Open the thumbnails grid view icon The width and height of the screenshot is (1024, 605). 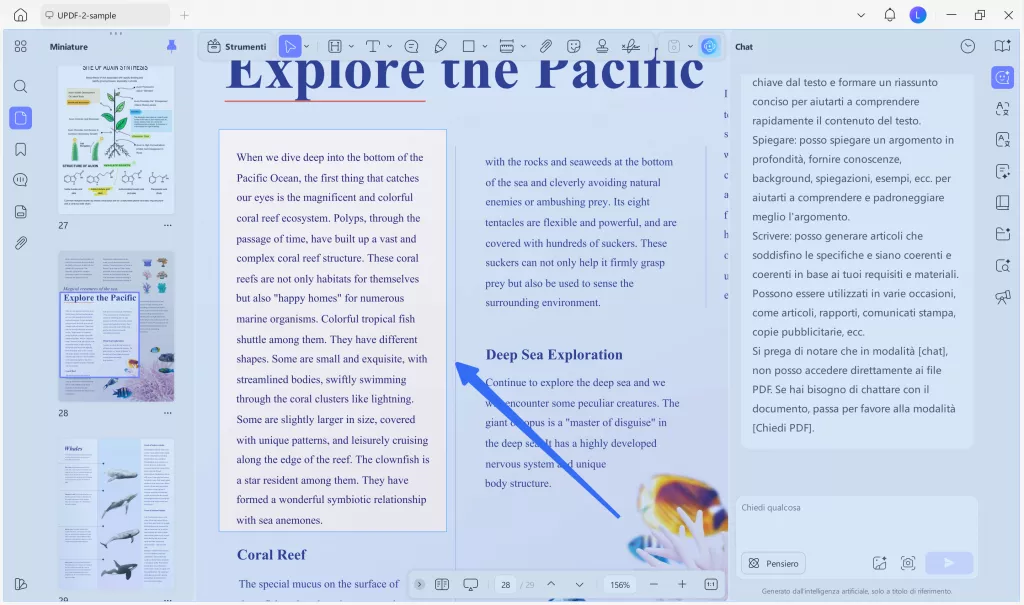20,46
